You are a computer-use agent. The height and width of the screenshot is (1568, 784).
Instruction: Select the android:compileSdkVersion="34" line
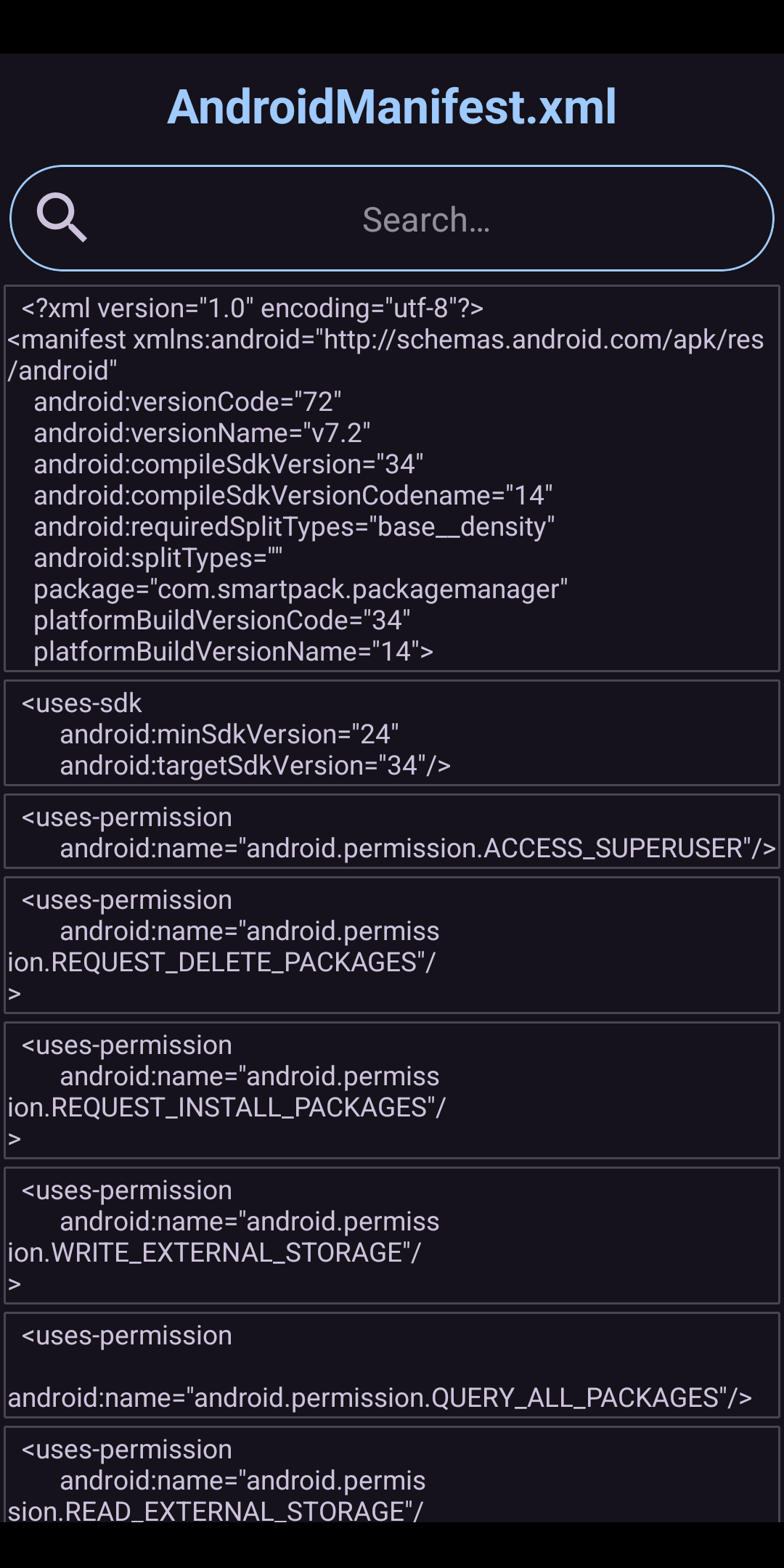tap(229, 465)
